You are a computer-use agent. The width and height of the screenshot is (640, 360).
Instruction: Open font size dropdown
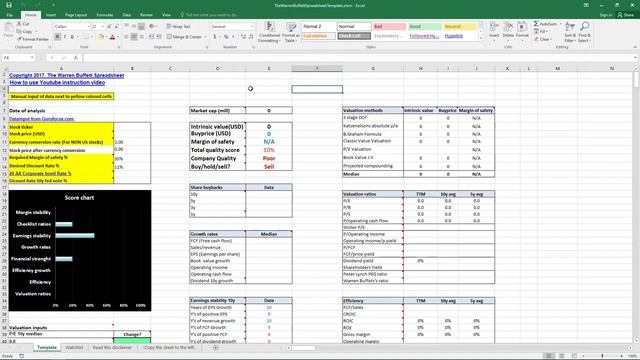pos(102,27)
